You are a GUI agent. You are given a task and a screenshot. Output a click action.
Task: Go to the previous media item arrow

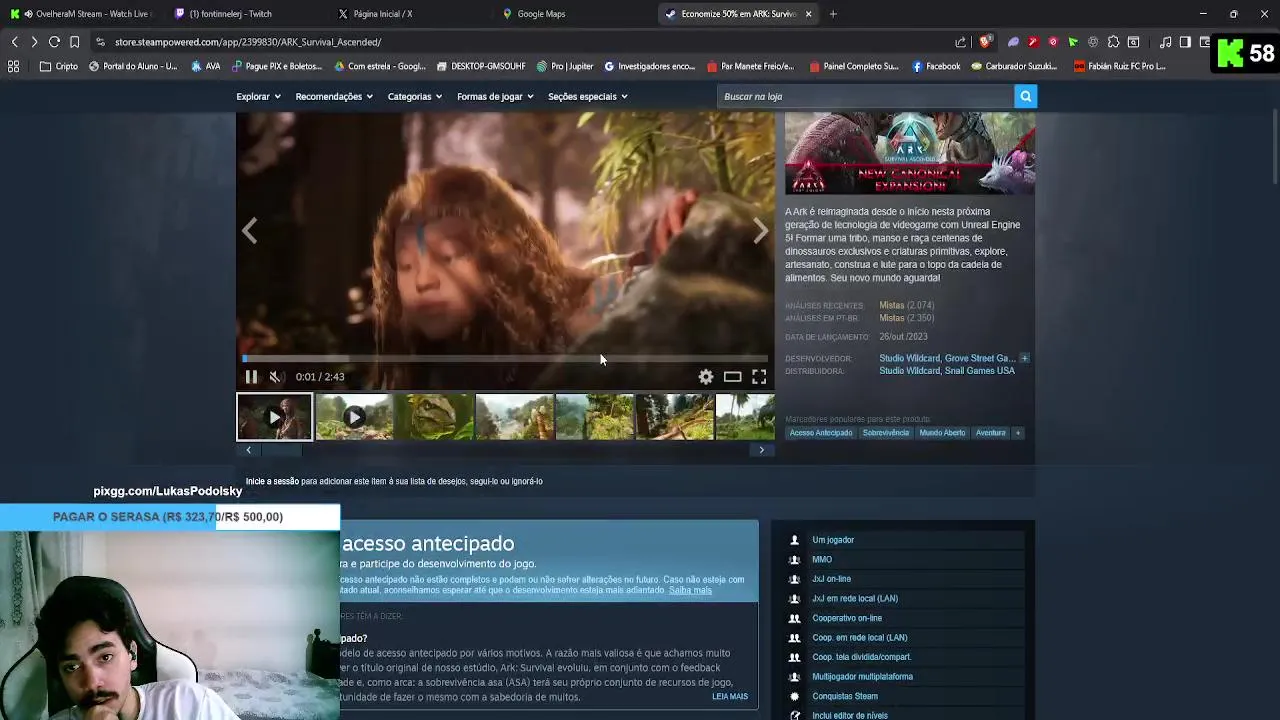250,231
